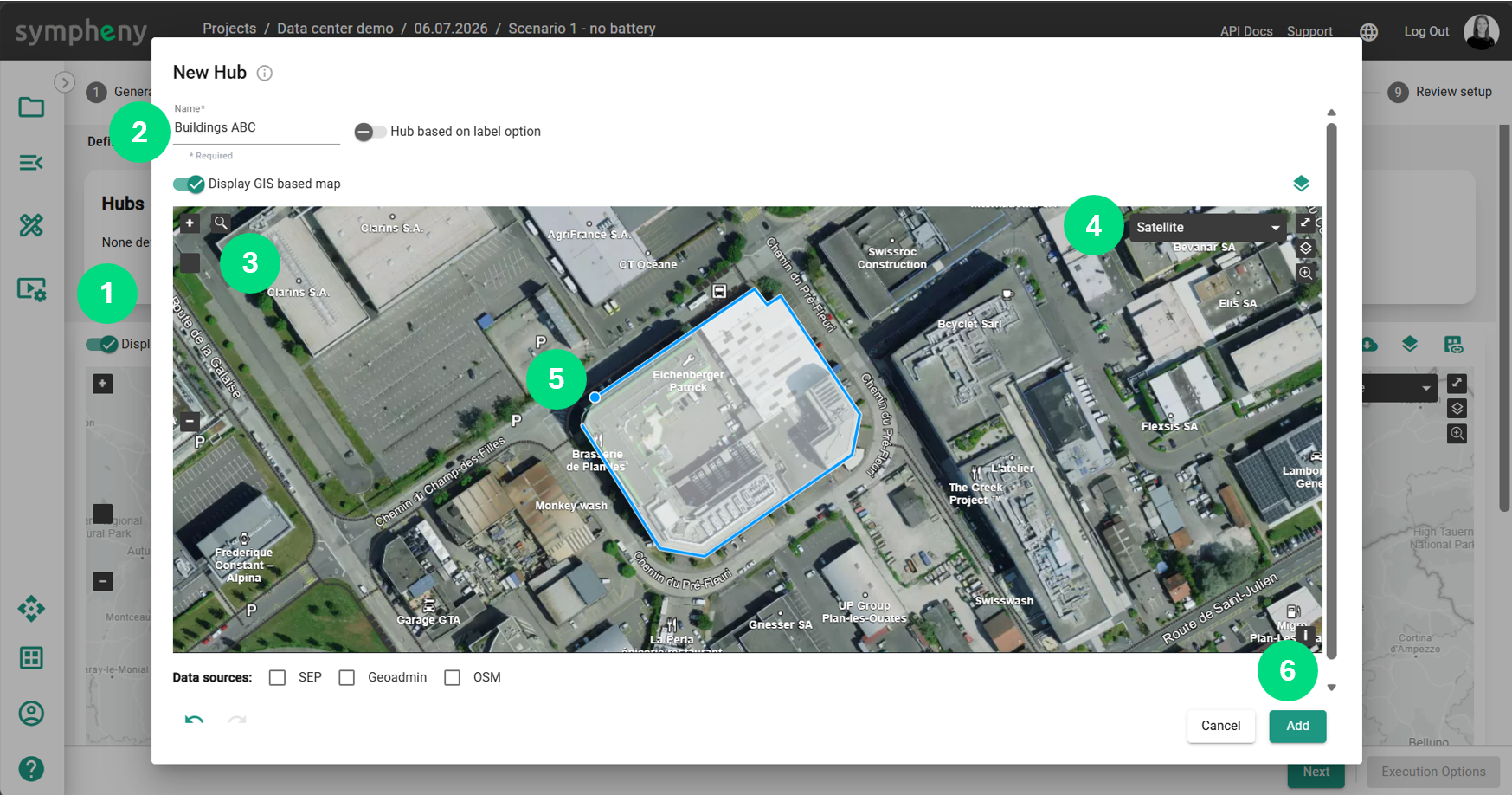Open the user account icon in sidebar
This screenshot has height=795, width=1512.
(x=31, y=714)
